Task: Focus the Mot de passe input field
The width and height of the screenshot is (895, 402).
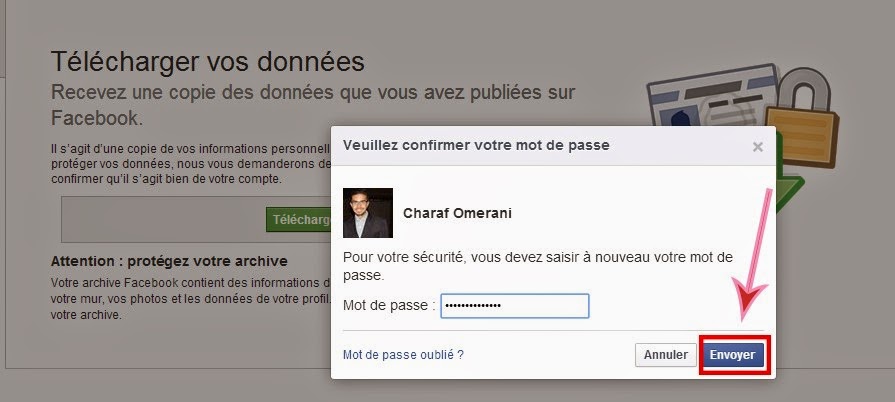Action: point(515,305)
